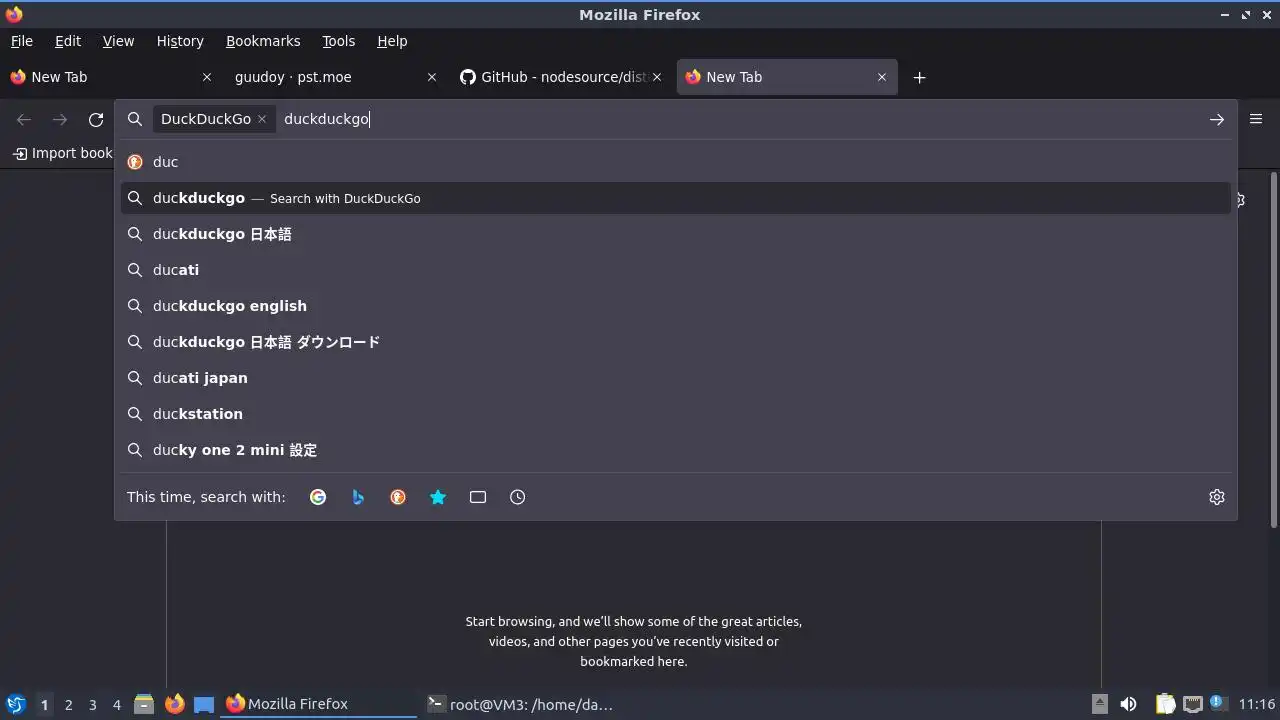This screenshot has height=720, width=1280.
Task: Click the page vertical scrollbar
Action: [x=1273, y=350]
